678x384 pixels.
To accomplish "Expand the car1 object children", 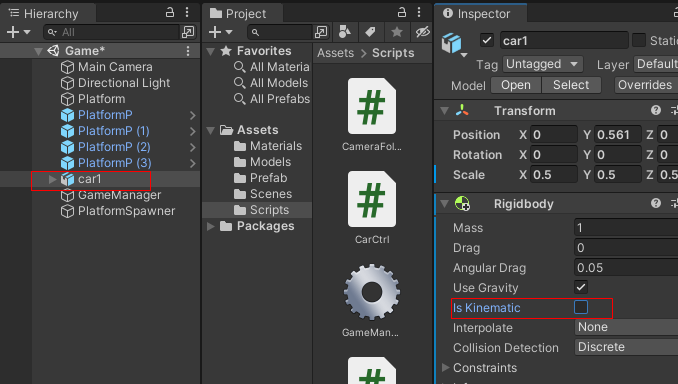I will 52,179.
